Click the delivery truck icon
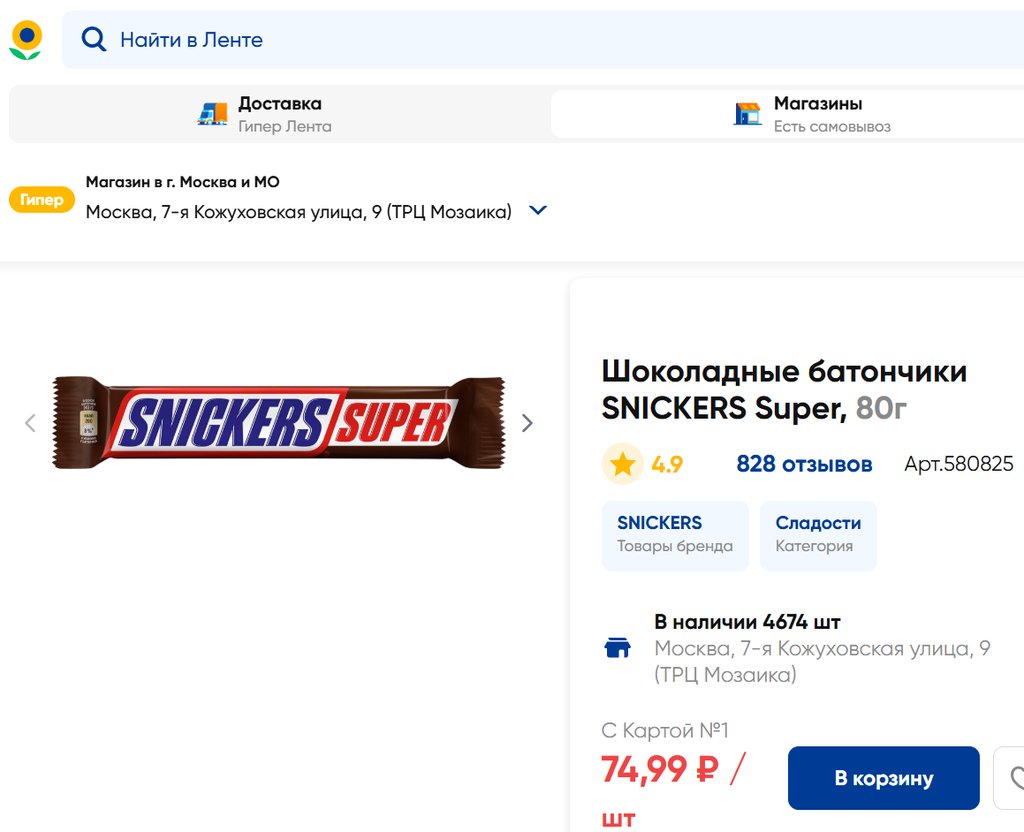The width and height of the screenshot is (1024, 832). coord(212,114)
